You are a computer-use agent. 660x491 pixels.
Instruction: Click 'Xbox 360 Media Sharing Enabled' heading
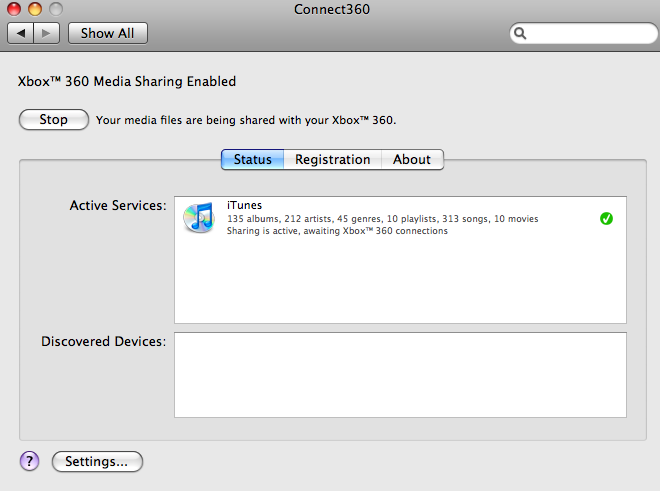tap(127, 81)
